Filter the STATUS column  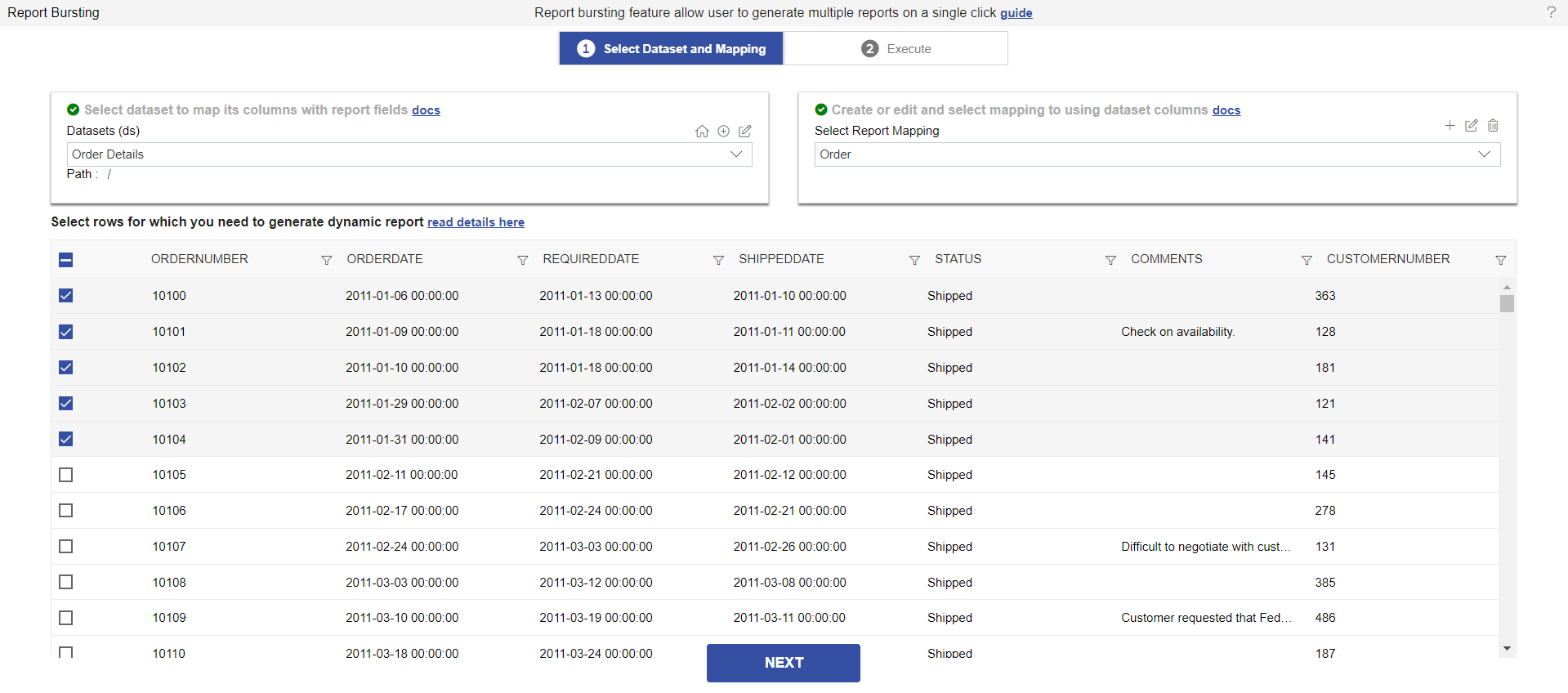[1110, 260]
